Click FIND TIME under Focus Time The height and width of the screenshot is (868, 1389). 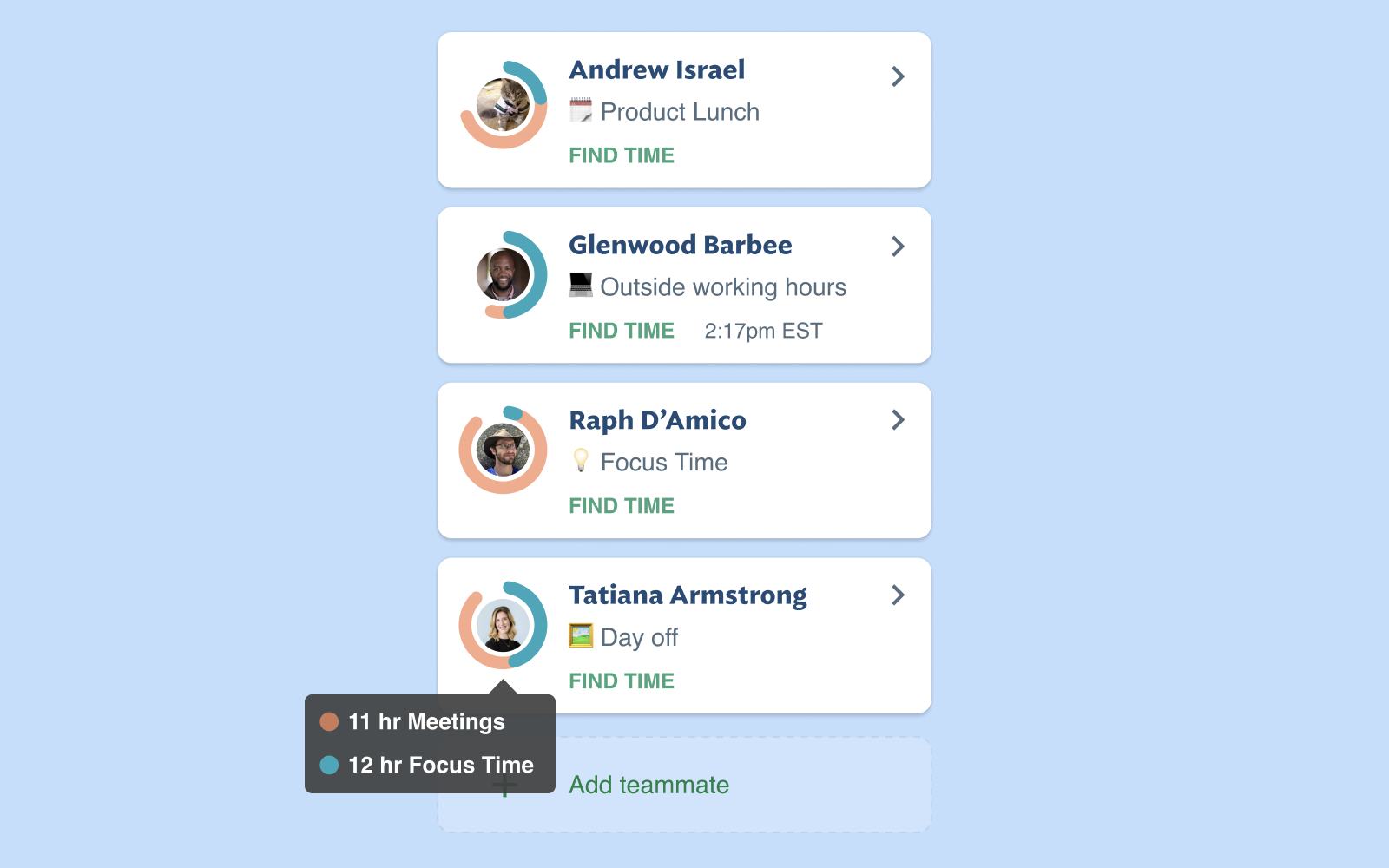pyautogui.click(x=622, y=506)
